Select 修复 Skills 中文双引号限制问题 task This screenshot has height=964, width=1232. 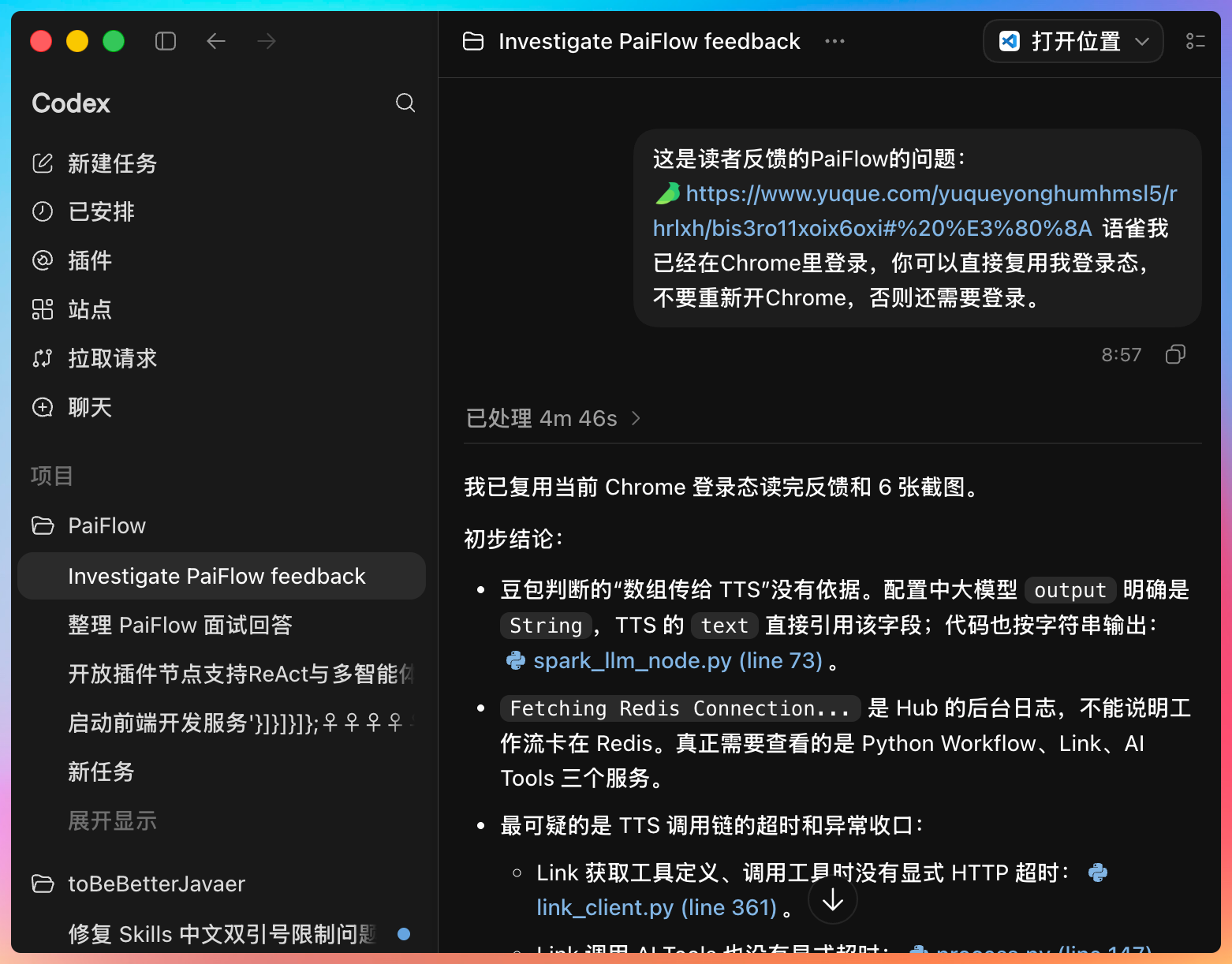click(x=222, y=934)
